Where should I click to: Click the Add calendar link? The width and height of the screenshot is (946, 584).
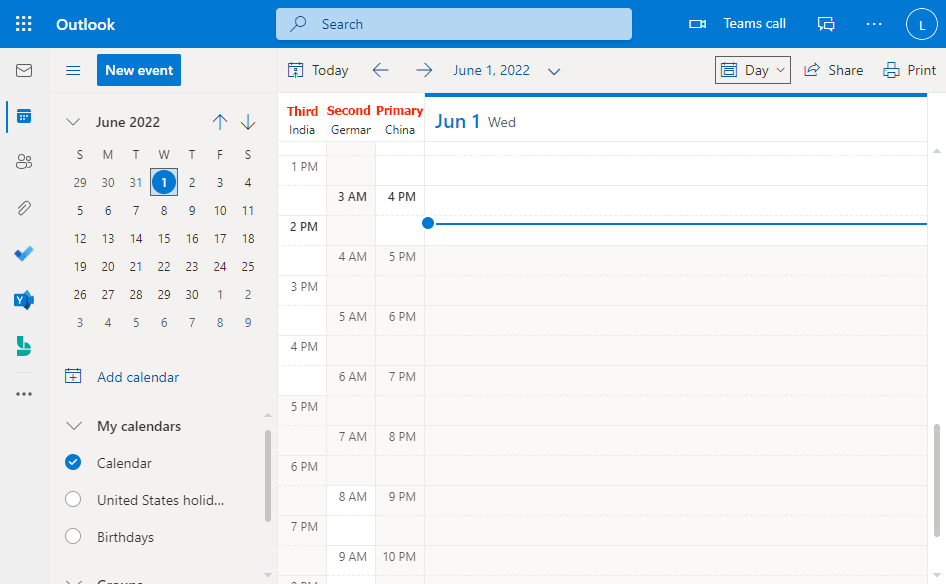point(138,377)
